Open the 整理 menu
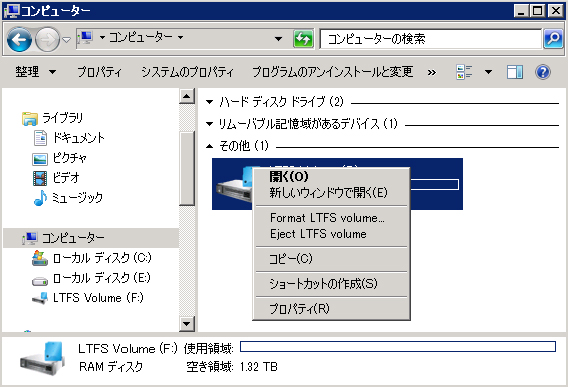Screen dimensions: 569x387 click(x=36, y=72)
